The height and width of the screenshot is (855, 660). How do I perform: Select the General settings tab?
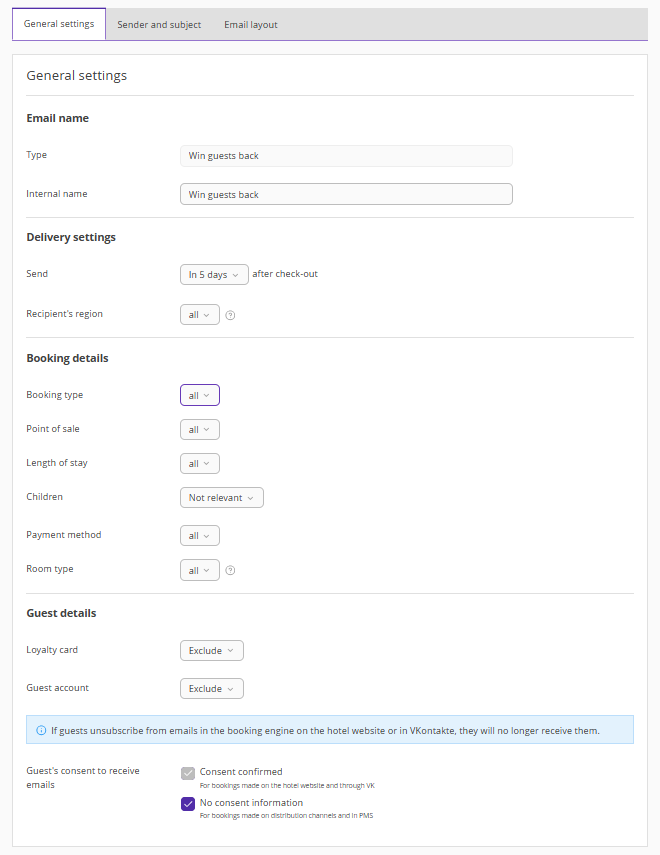[x=59, y=24]
